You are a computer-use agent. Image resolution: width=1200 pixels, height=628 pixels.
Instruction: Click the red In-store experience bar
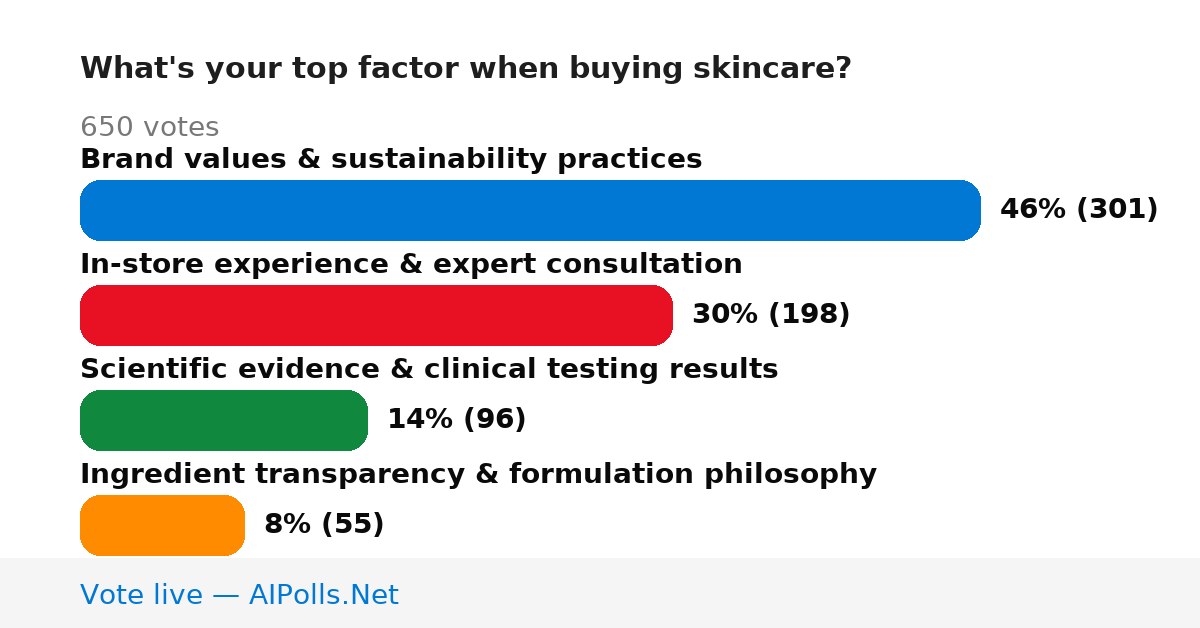point(376,315)
